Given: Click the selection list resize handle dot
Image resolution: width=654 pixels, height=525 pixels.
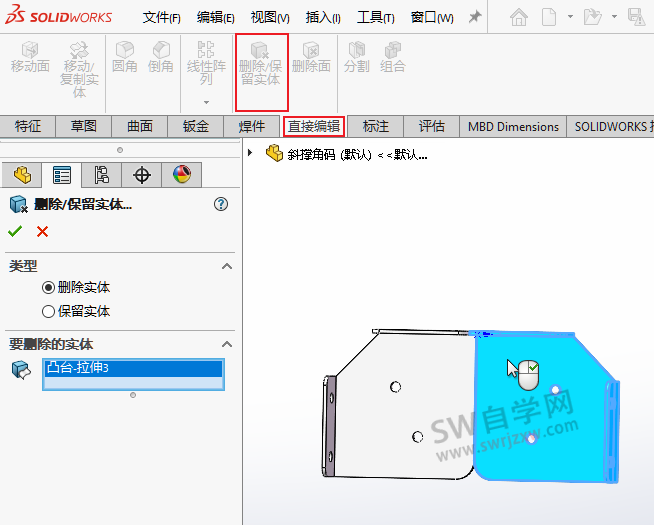Looking at the screenshot, I should pyautogui.click(x=133, y=395).
